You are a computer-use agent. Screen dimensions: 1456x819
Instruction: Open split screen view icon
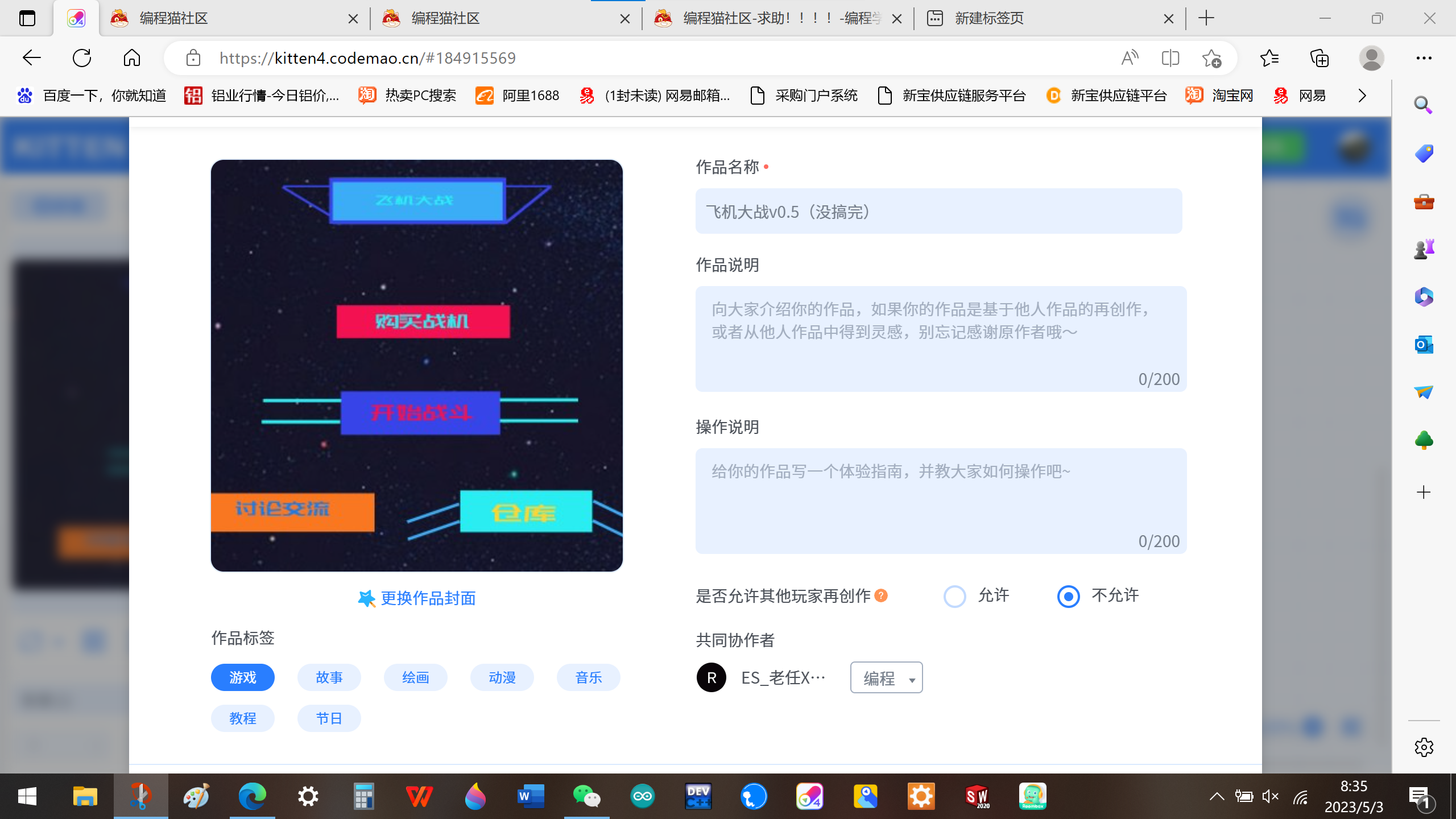tap(1170, 58)
